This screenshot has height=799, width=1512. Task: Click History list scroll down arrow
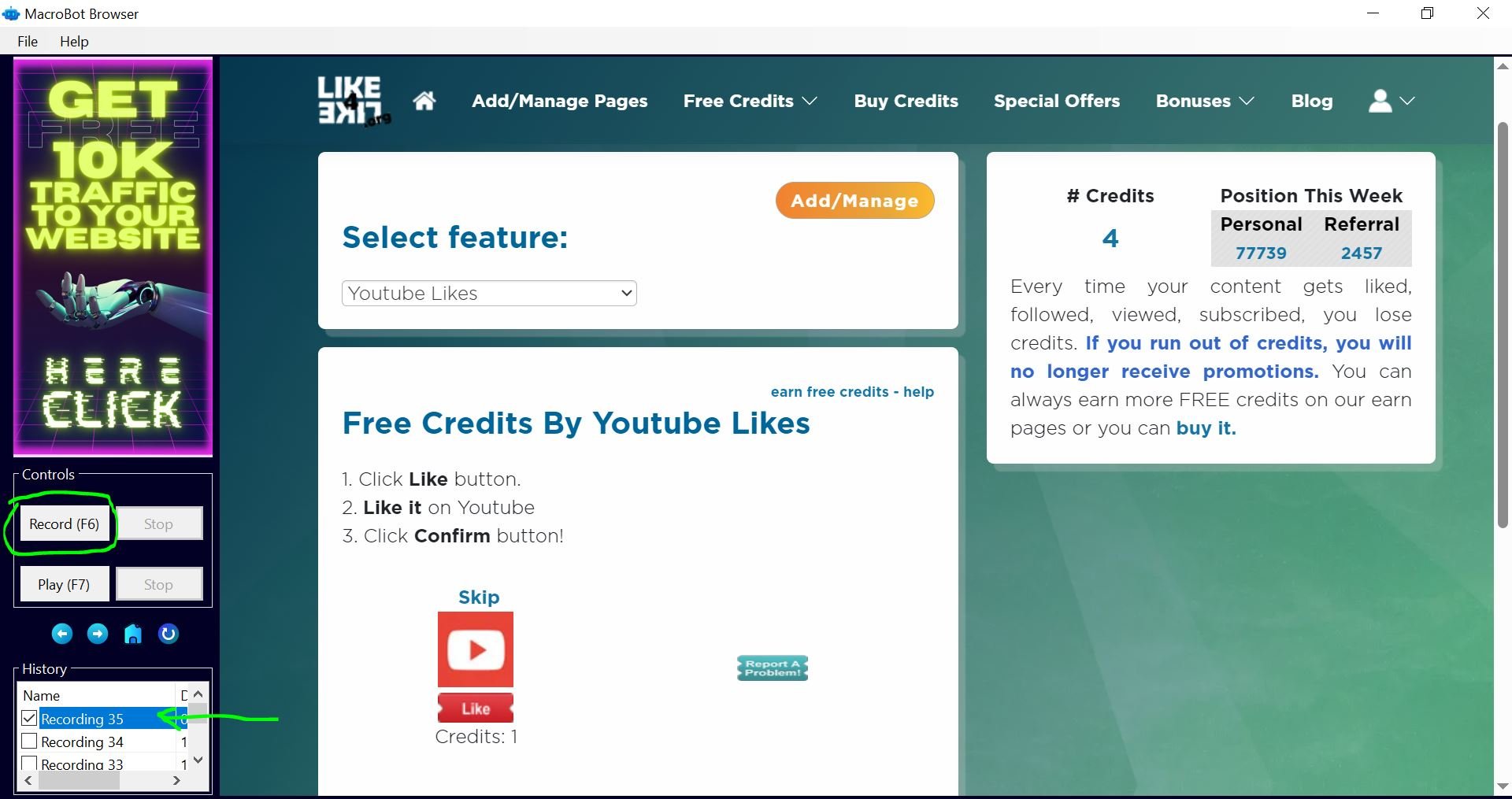pos(198,760)
